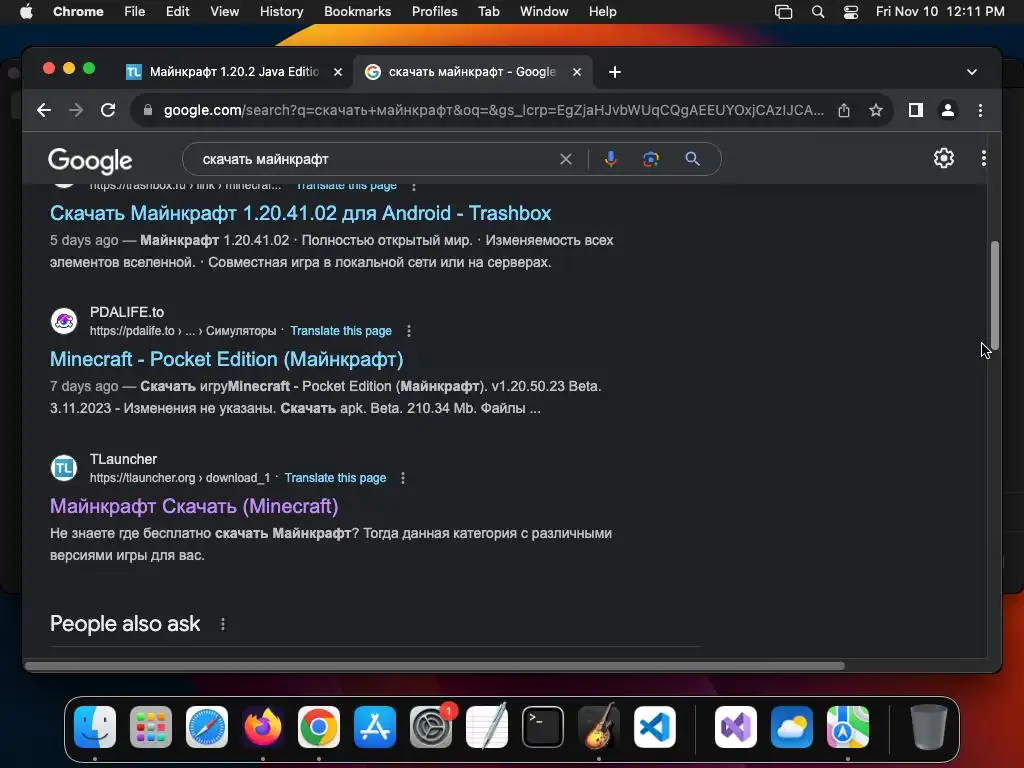Open People also ask options menu
This screenshot has width=1024, height=768.
[x=223, y=624]
